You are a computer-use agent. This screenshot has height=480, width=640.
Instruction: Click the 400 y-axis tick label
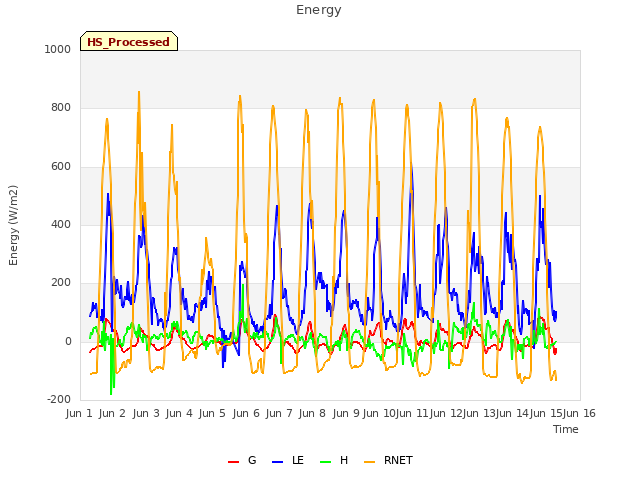[x=61, y=224]
